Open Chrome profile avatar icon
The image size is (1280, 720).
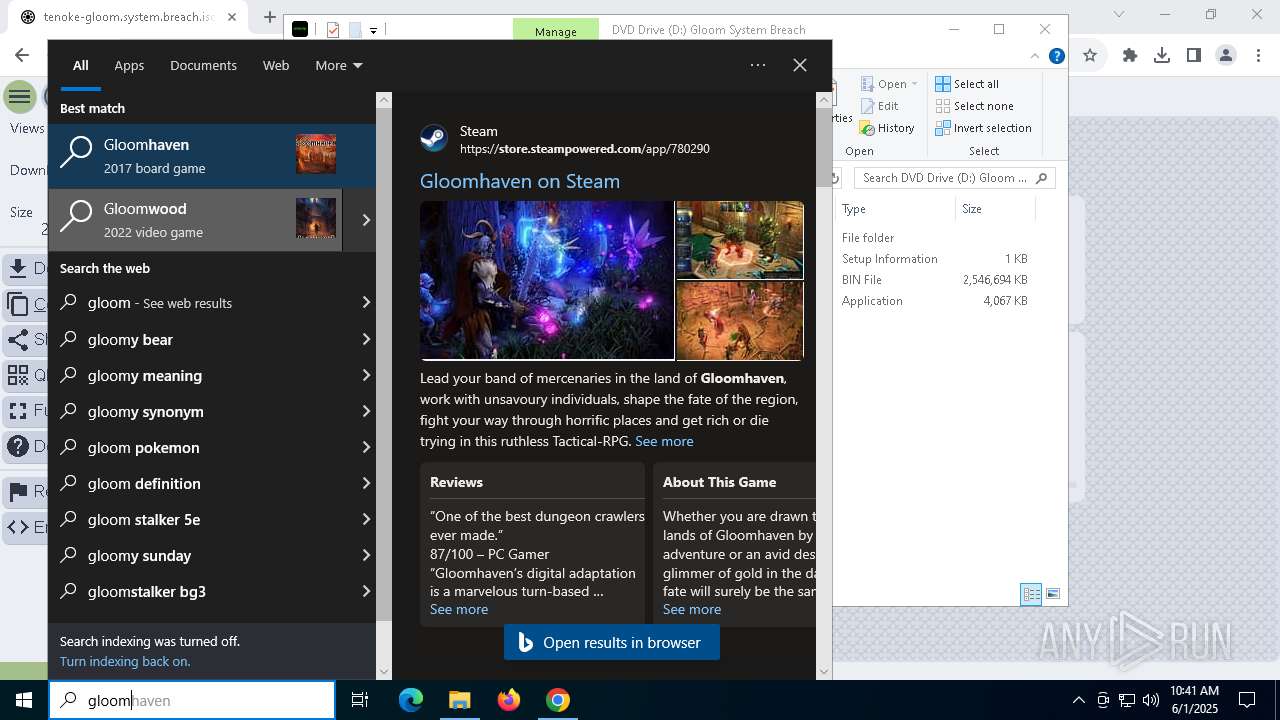[x=1226, y=56]
